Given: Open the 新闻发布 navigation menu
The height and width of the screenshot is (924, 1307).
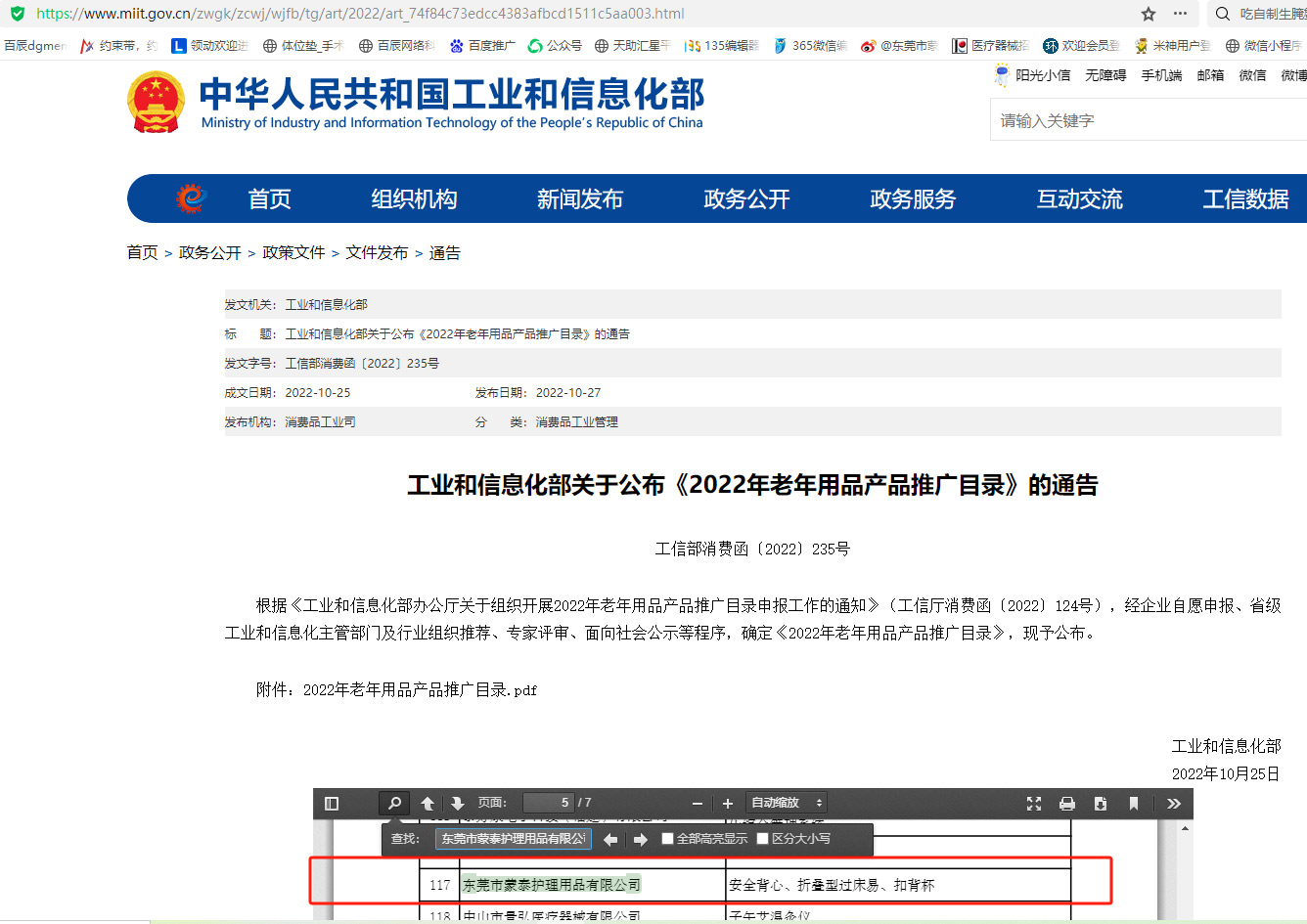Looking at the screenshot, I should [580, 199].
